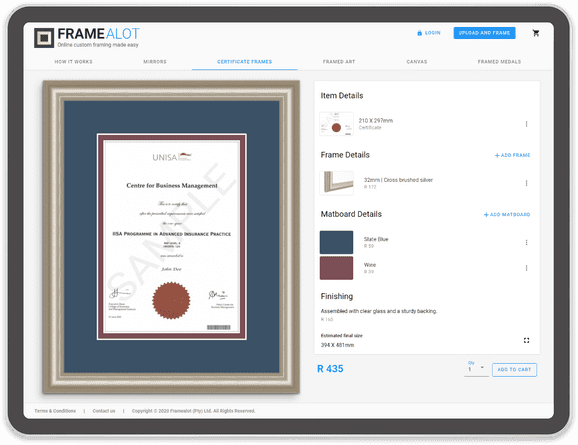Open options menu for 210 X 297mm certificate
This screenshot has width=578, height=445.
(x=526, y=124)
